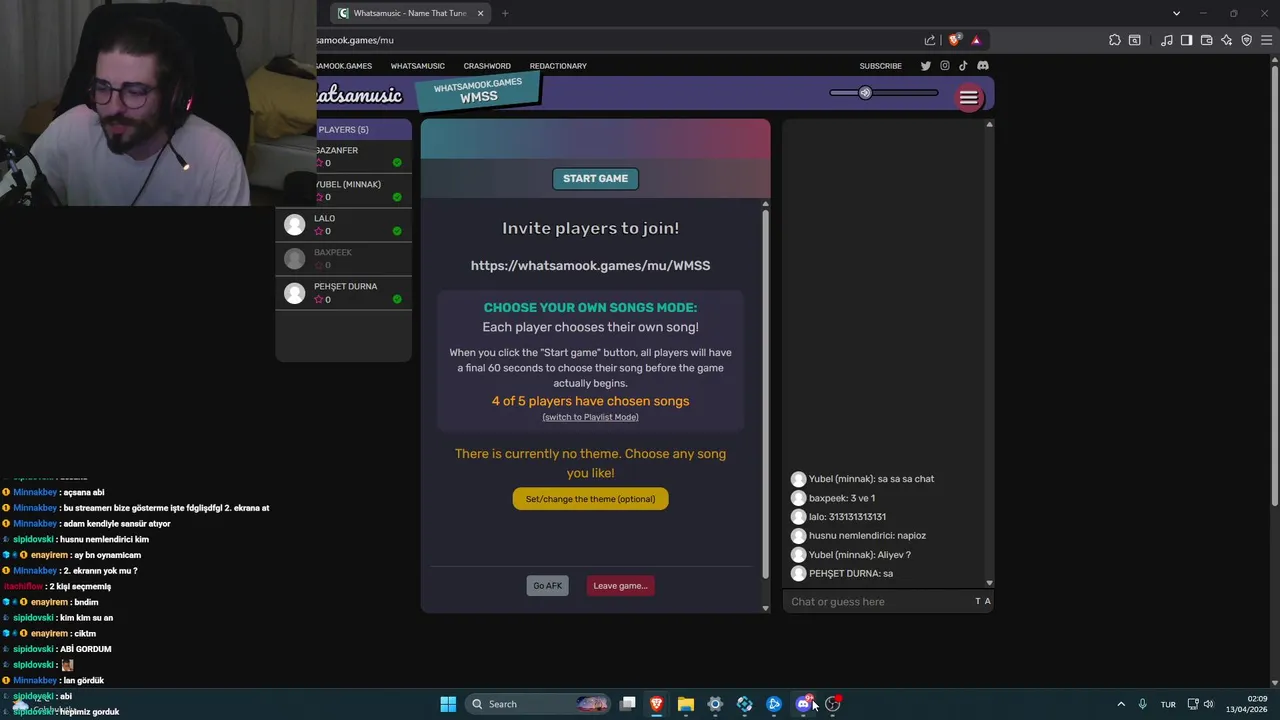
Task: Click the Whatsamusic logo
Action: tap(358, 96)
